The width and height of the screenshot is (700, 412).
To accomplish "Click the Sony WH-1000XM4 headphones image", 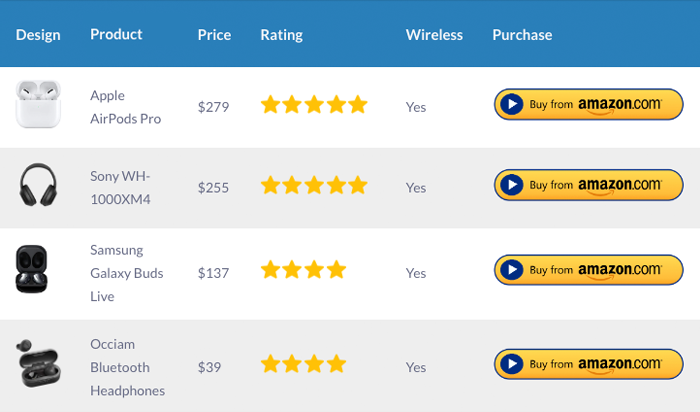I will point(38,184).
